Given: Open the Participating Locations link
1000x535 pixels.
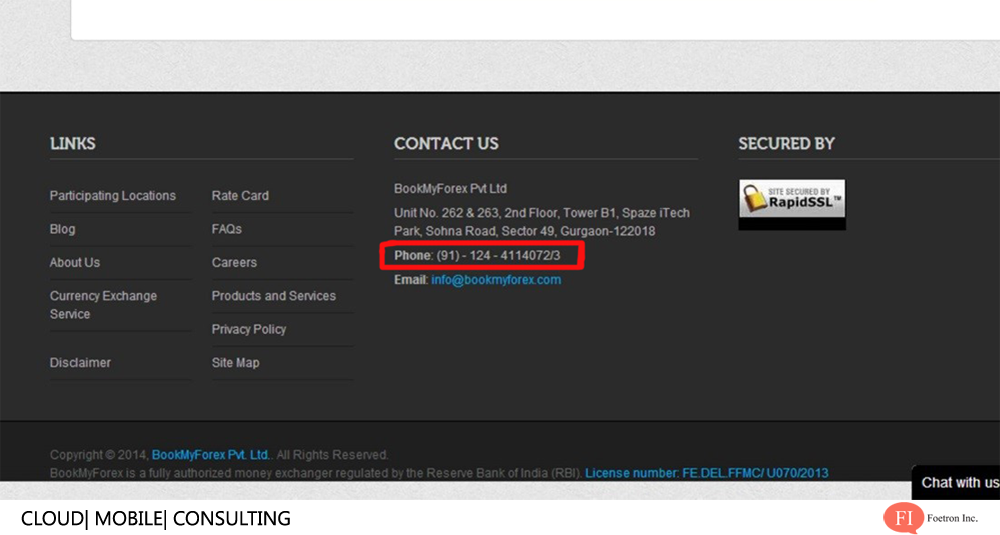Looking at the screenshot, I should tap(113, 196).
